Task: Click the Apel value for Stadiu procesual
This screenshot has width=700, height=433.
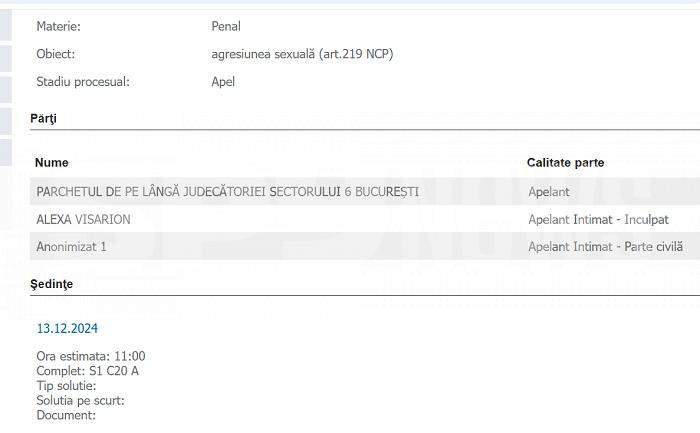Action: tap(223, 82)
